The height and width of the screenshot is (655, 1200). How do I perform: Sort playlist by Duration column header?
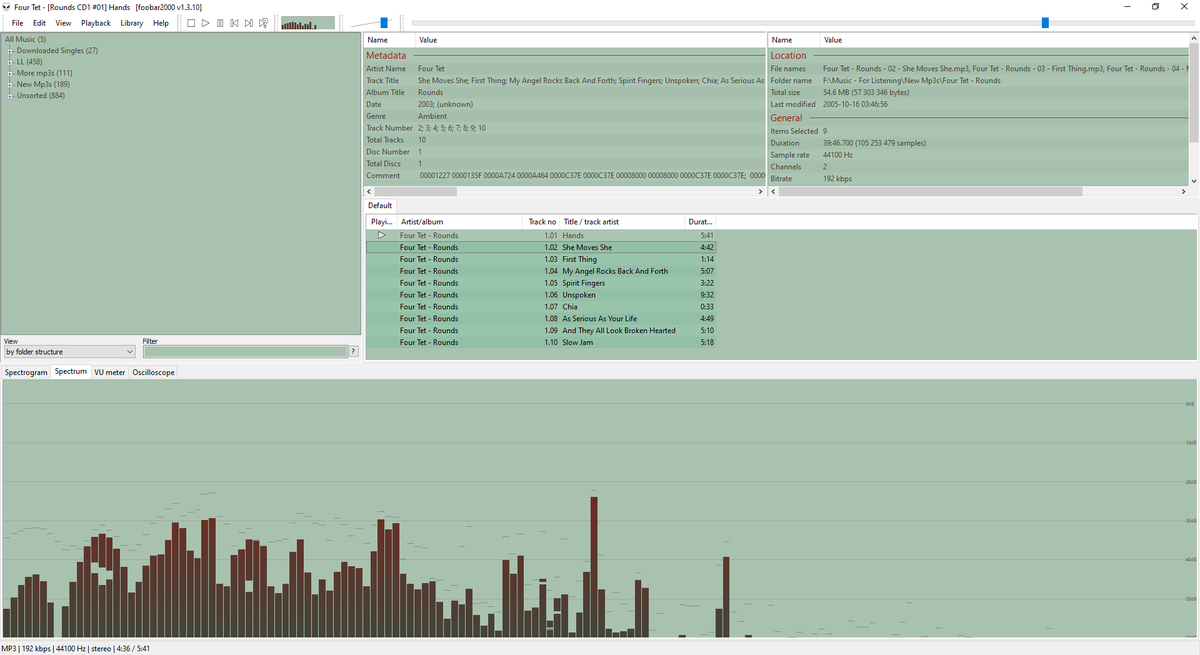[700, 221]
